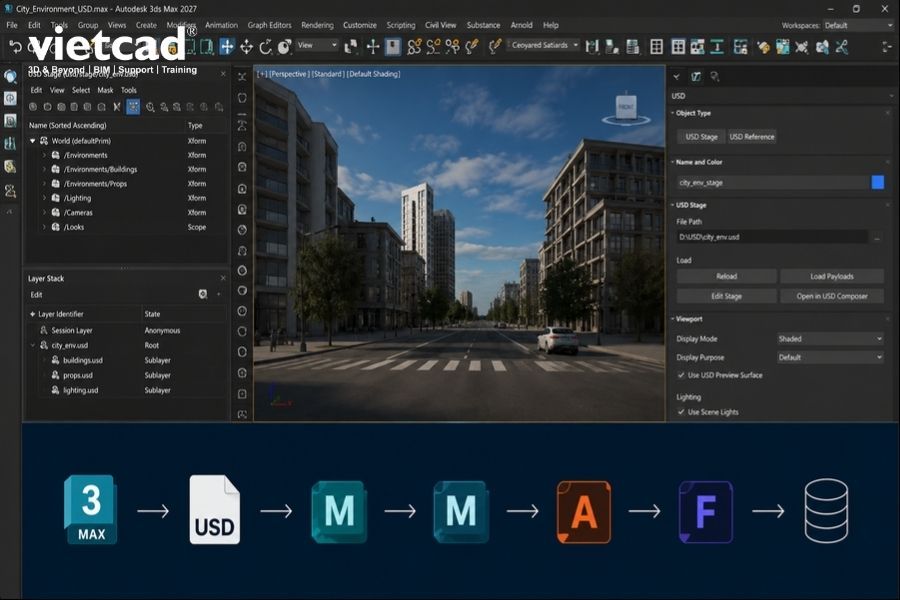Screen dimensions: 900x600
Task: Toggle Percent Snap in main toolbar
Action: [x=452, y=47]
